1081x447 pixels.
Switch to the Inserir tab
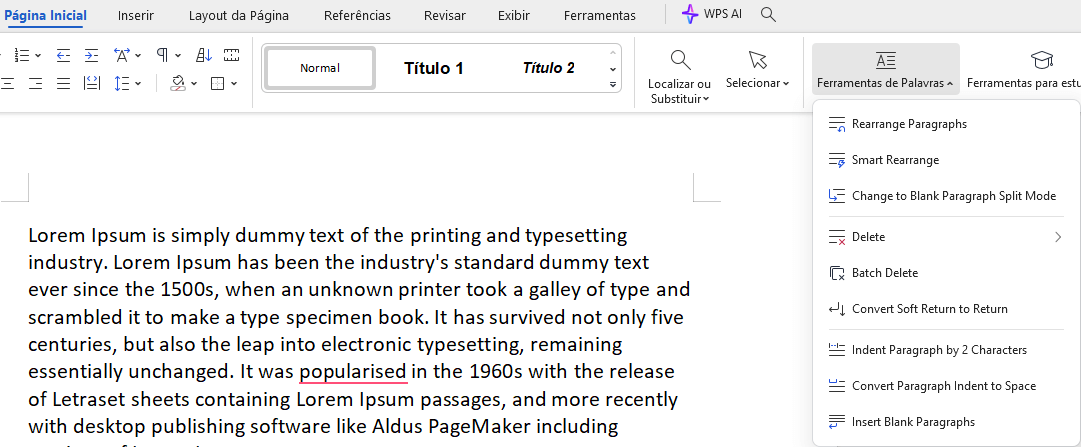(x=136, y=15)
